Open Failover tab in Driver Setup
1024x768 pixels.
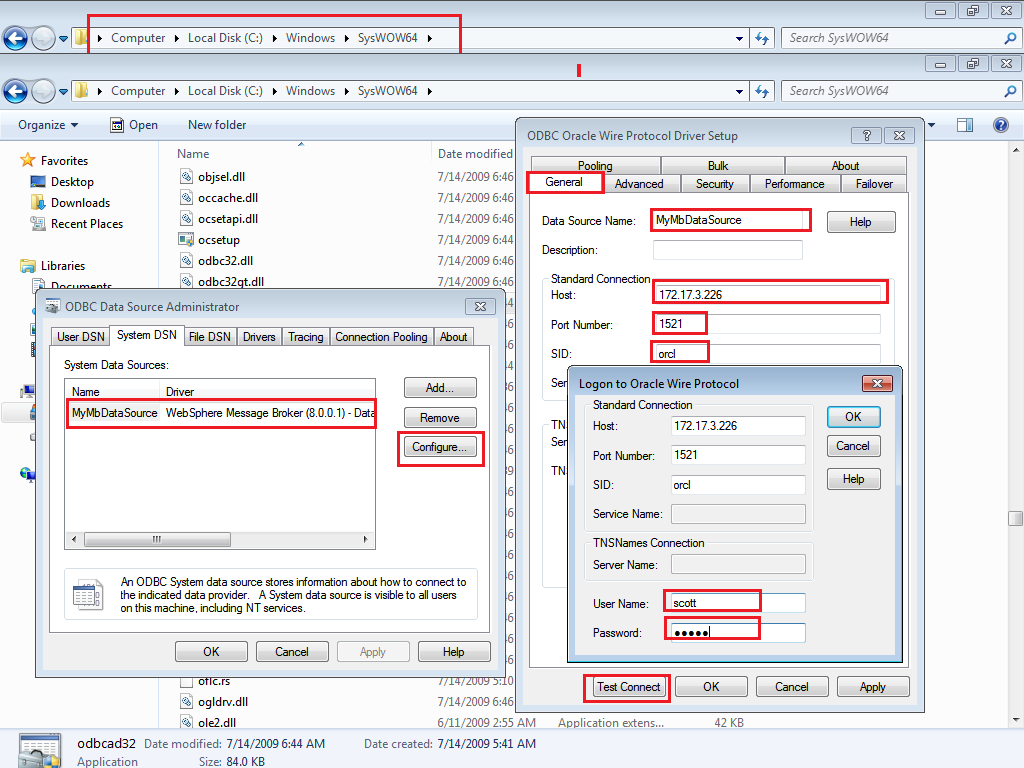tap(874, 184)
